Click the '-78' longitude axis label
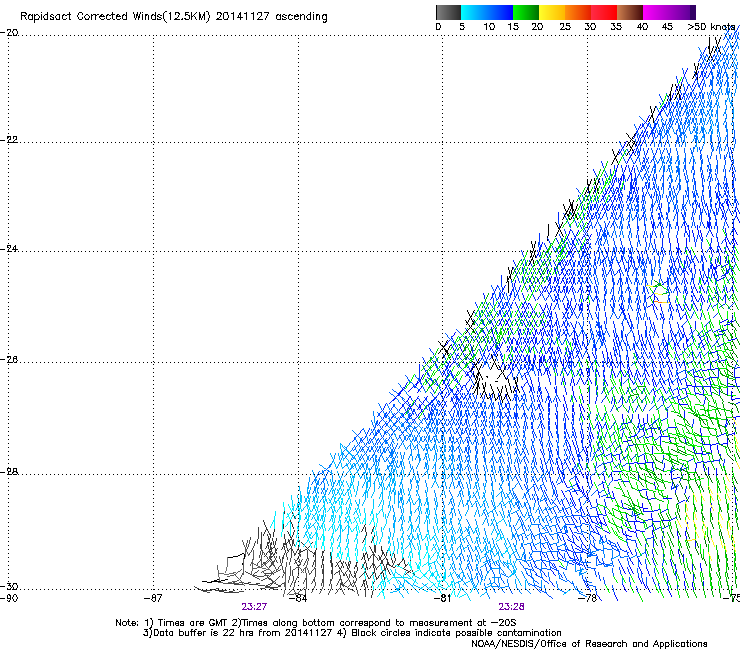The width and height of the screenshot is (740, 650). pos(588,598)
